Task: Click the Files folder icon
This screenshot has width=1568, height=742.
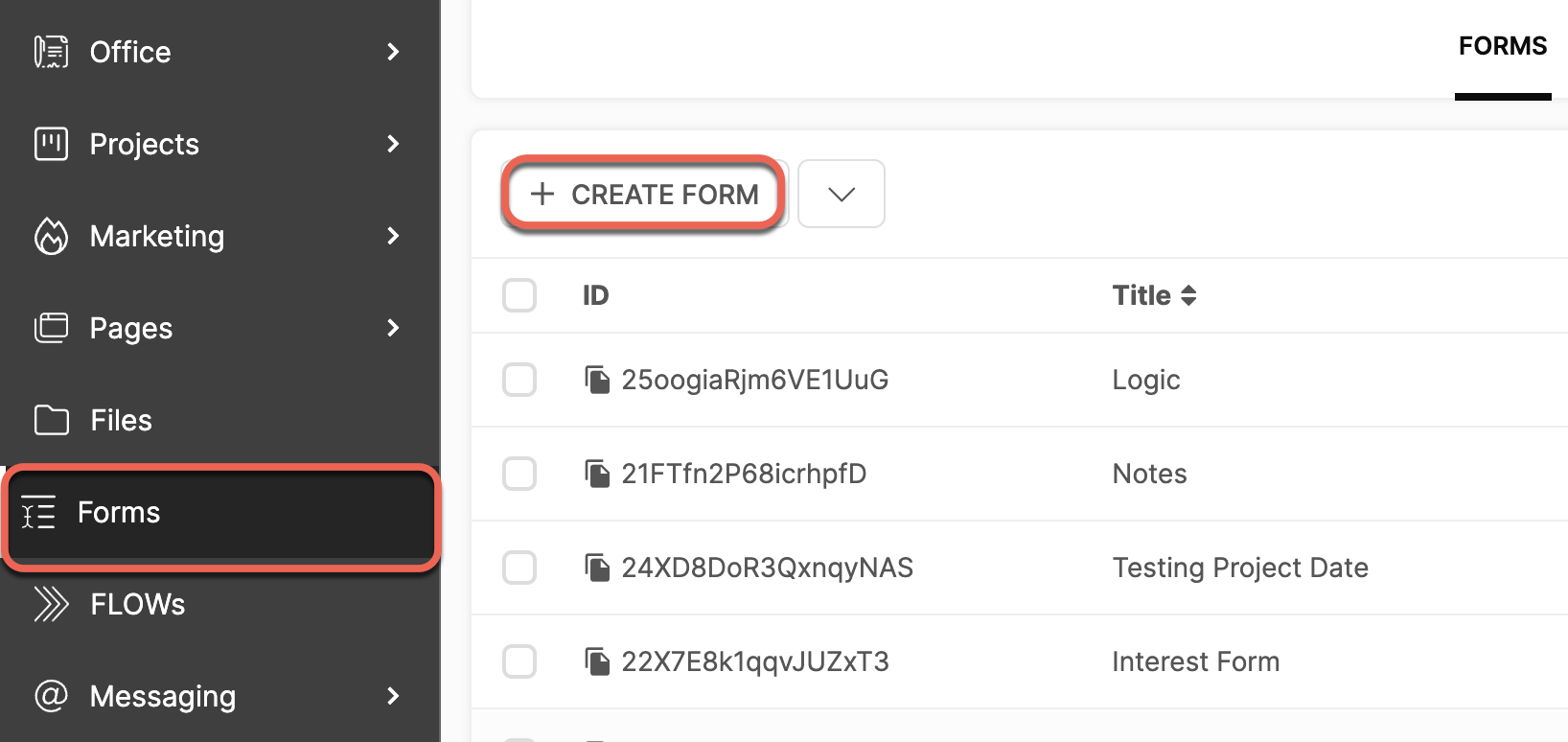Action: 51,420
